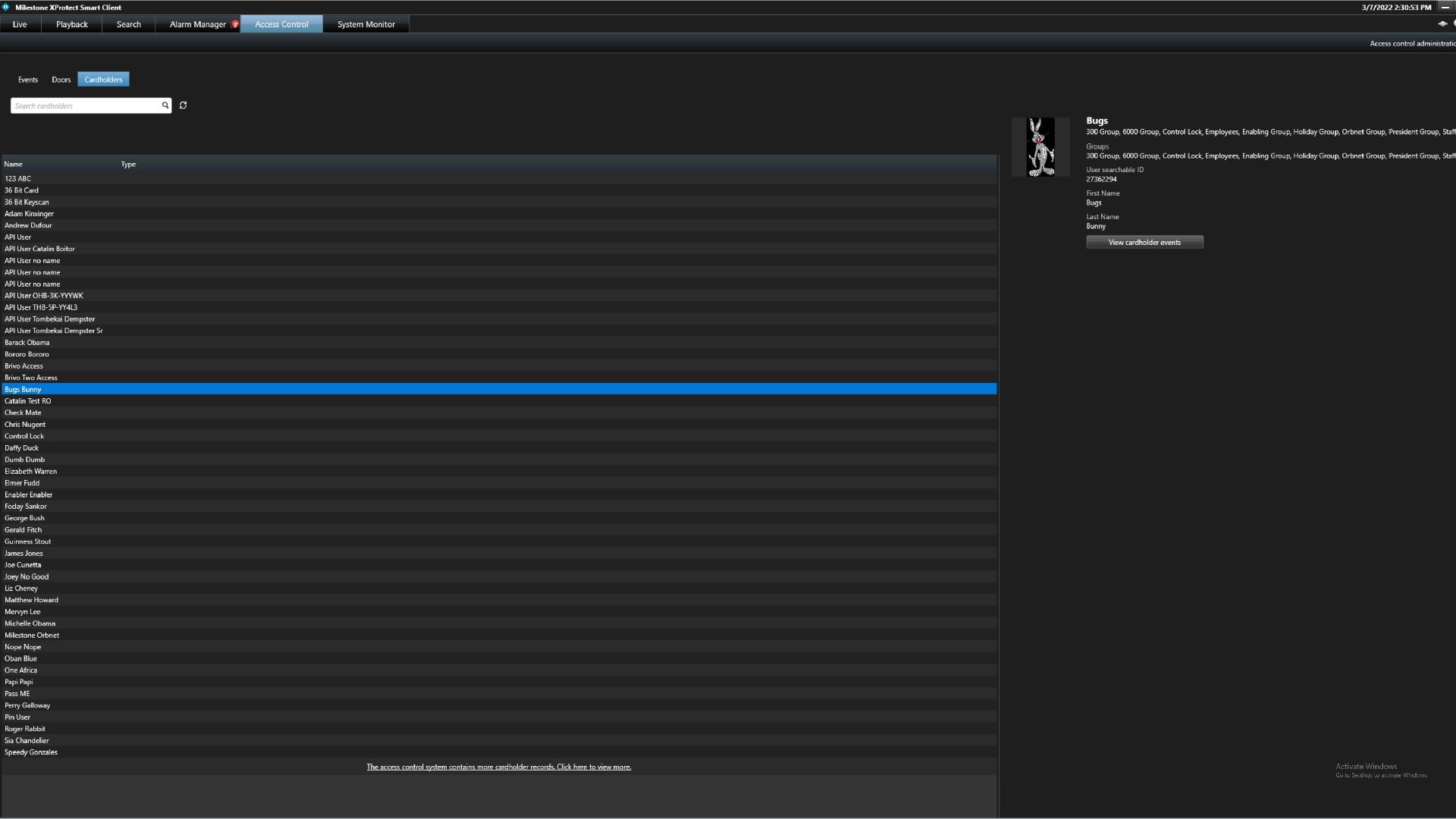
Task: Select cardholder Barack Obama
Action: (x=499, y=343)
